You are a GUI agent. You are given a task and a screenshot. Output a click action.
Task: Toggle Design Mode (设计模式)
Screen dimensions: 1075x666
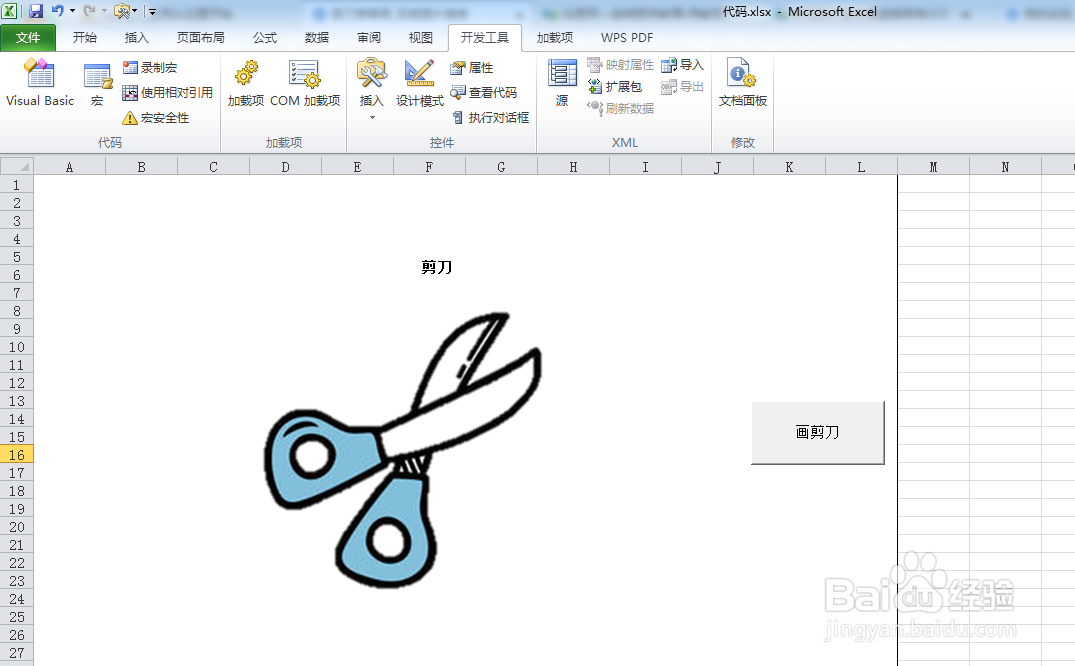(419, 85)
